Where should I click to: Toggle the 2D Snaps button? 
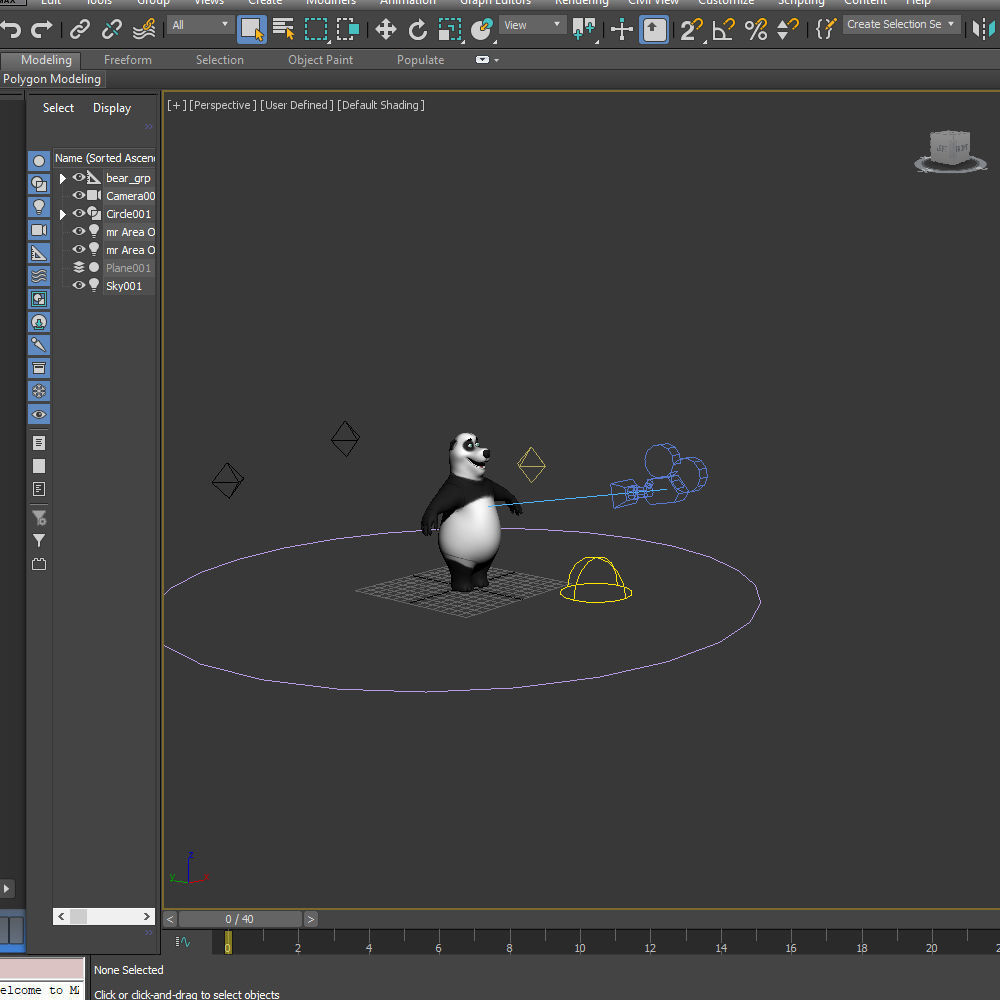(x=691, y=29)
